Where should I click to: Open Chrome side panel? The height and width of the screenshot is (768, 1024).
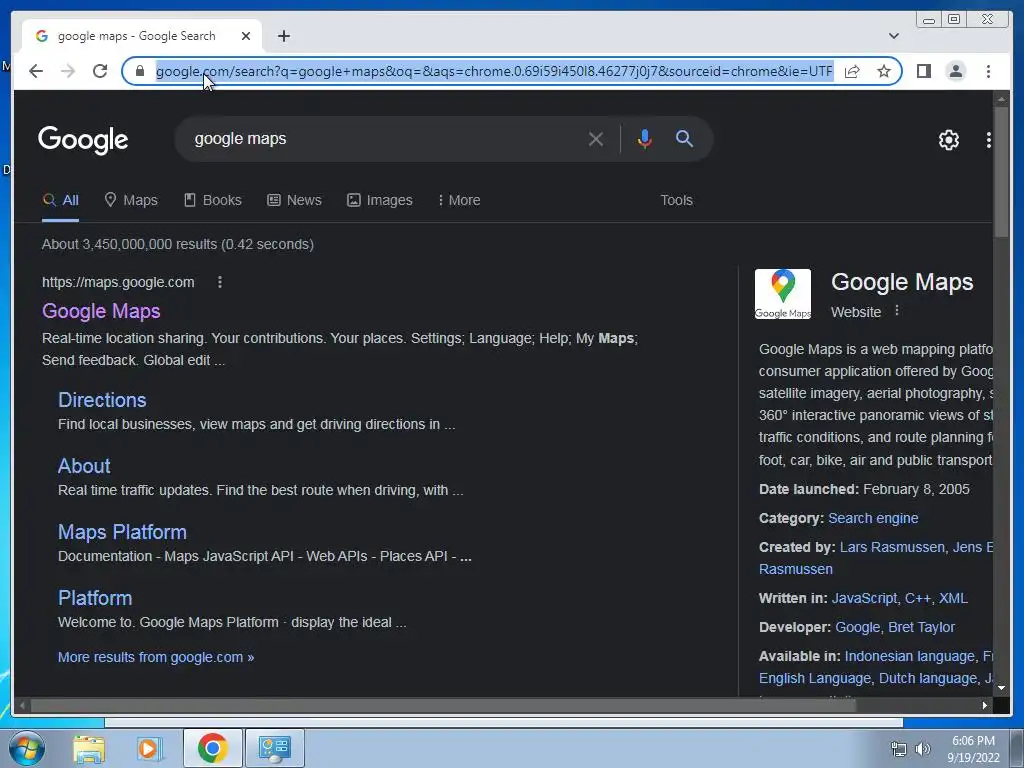[923, 71]
